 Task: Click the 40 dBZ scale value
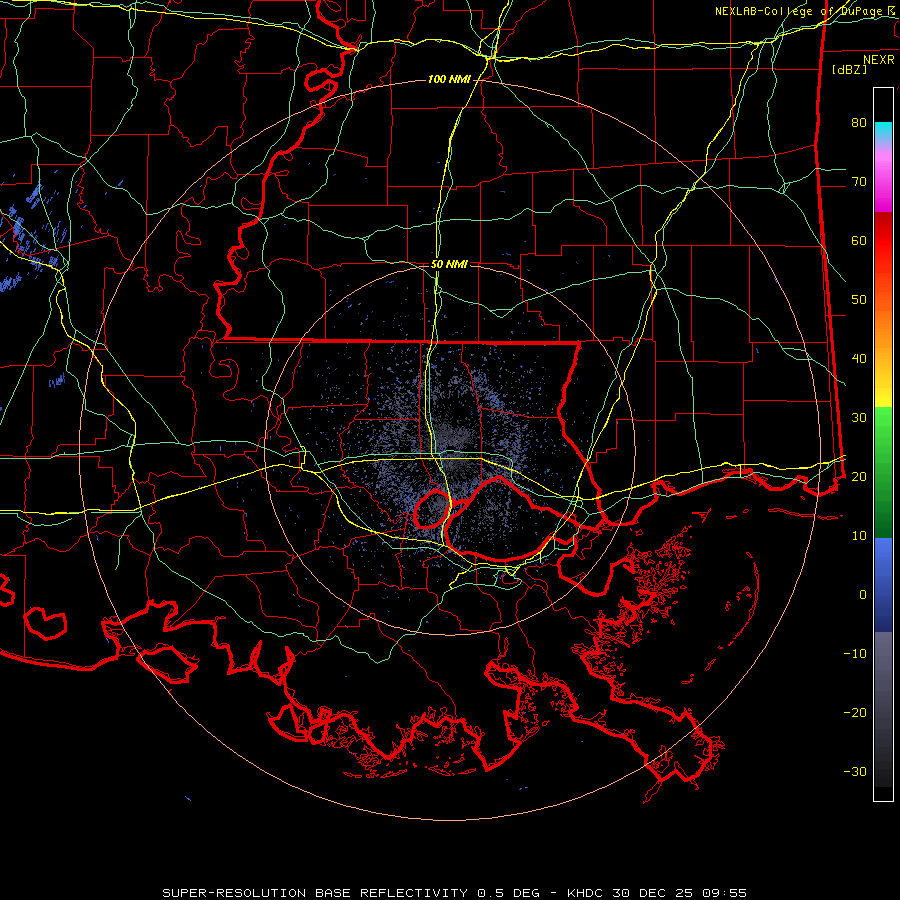tap(859, 359)
